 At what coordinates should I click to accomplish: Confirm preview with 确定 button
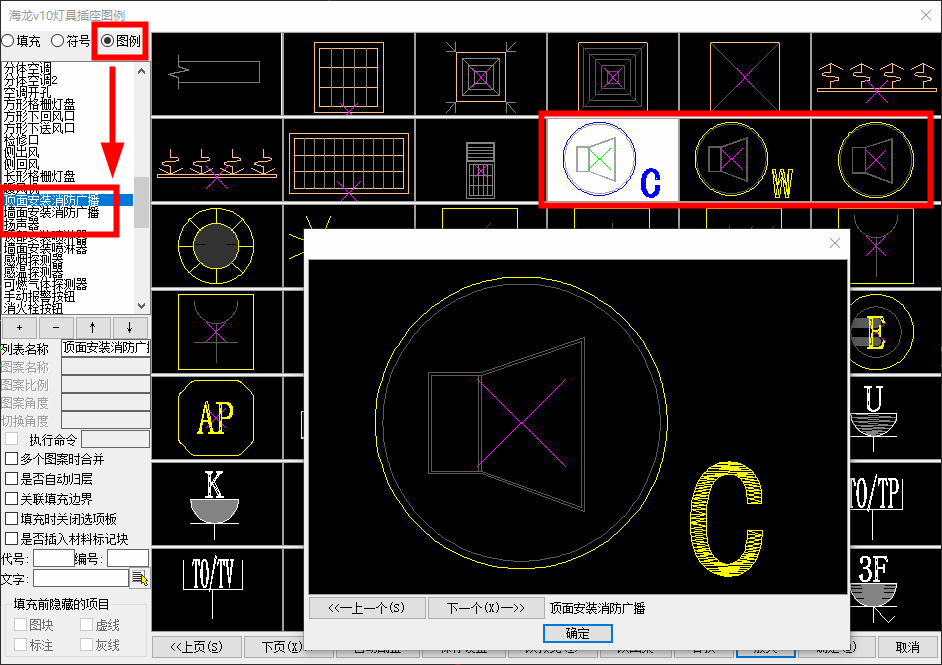(577, 633)
